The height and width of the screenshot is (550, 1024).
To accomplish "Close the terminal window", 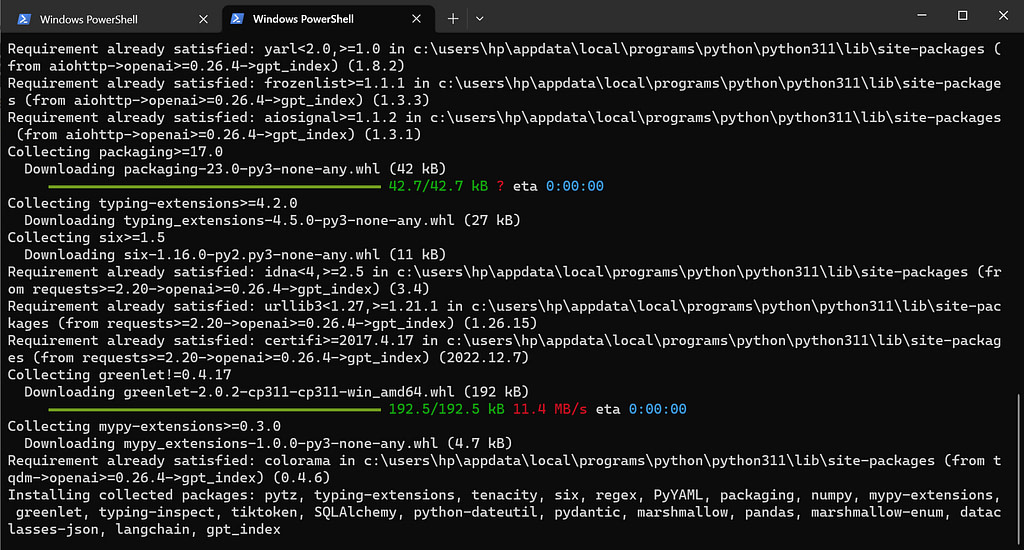I will pyautogui.click(x=1003, y=15).
